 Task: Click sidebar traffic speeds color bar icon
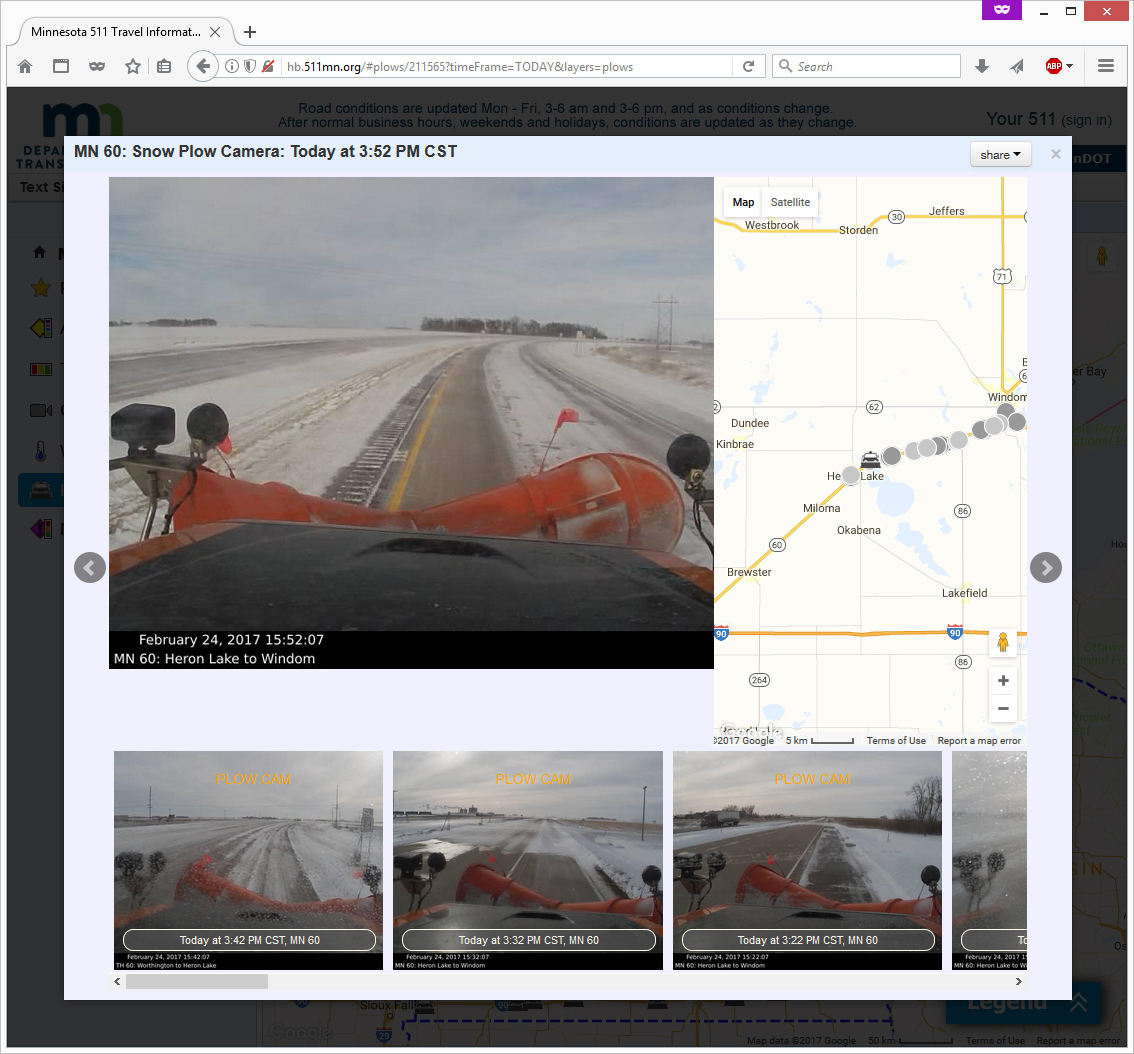[x=40, y=370]
